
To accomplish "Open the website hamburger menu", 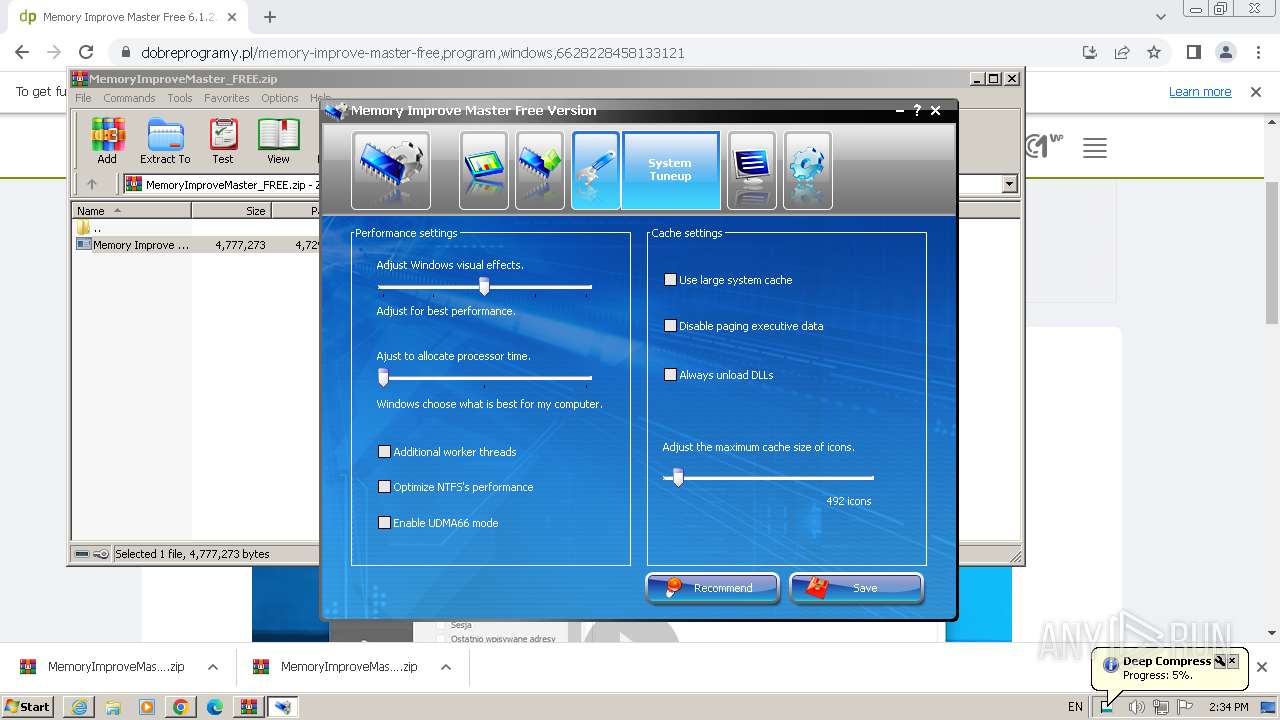I will 1095,149.
